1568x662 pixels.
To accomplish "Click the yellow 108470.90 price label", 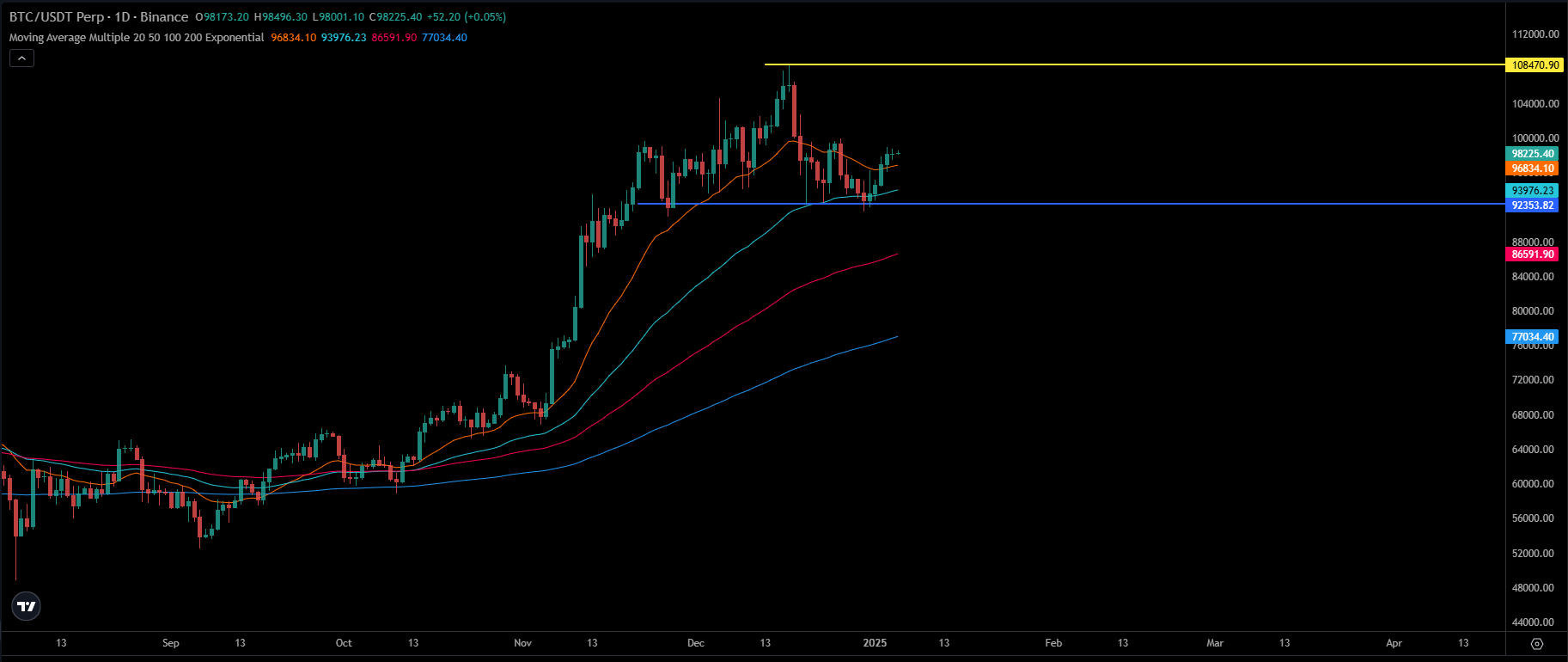I will click(x=1534, y=64).
